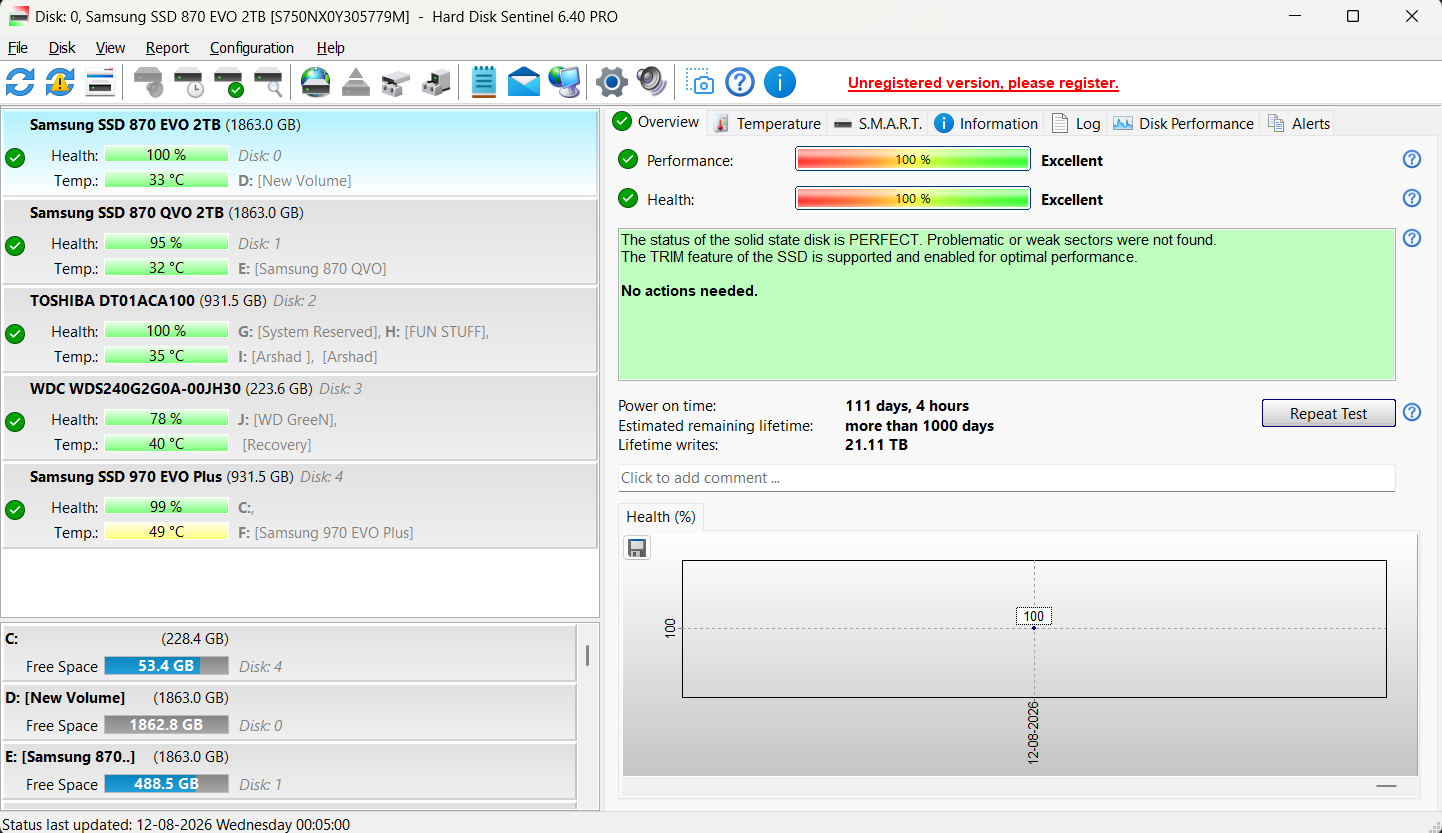This screenshot has height=833, width=1442.
Task: Click the yellow 49 °C temperature bar
Action: (166, 532)
